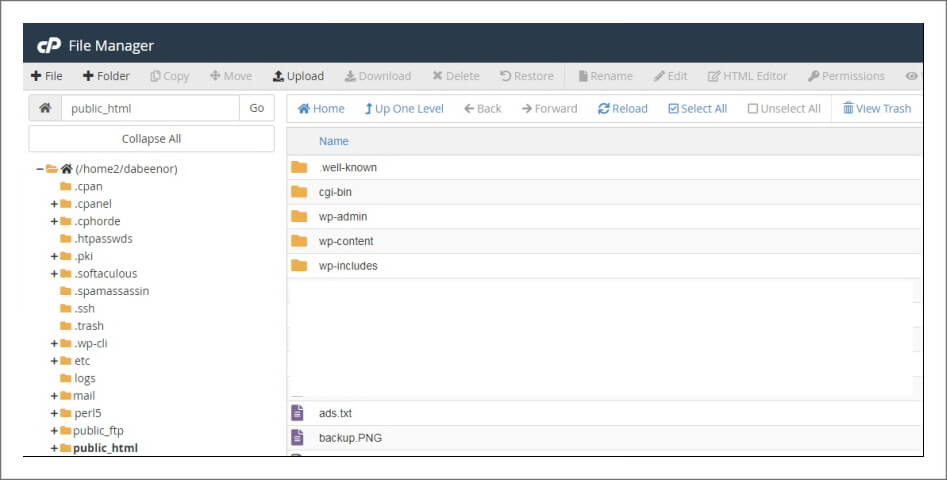Click the Move toolbar button
Viewport: 947px width, 480px height.
coord(231,76)
